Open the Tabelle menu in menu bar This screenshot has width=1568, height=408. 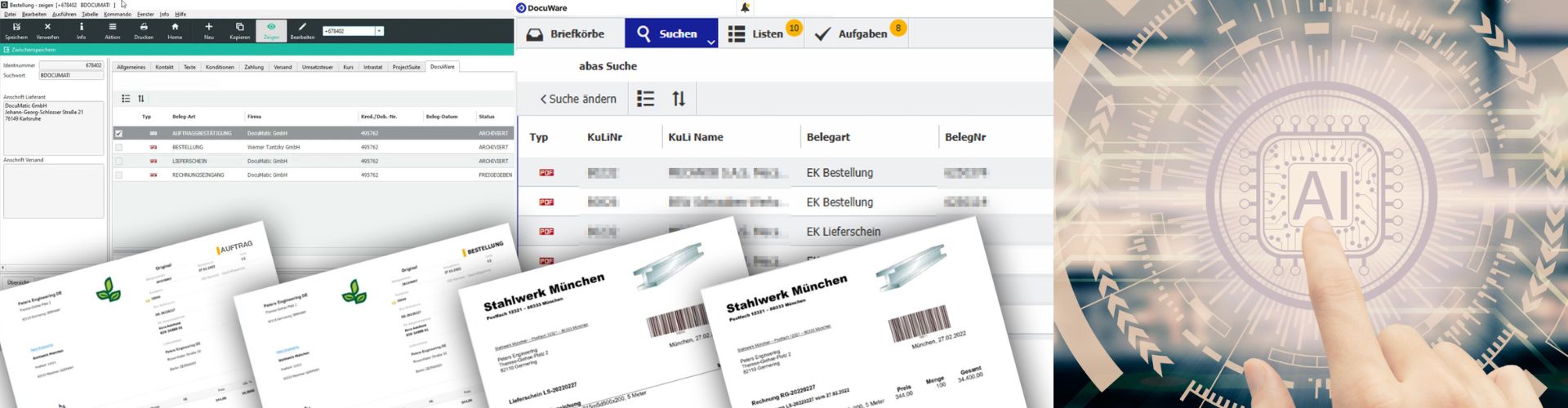click(x=90, y=14)
